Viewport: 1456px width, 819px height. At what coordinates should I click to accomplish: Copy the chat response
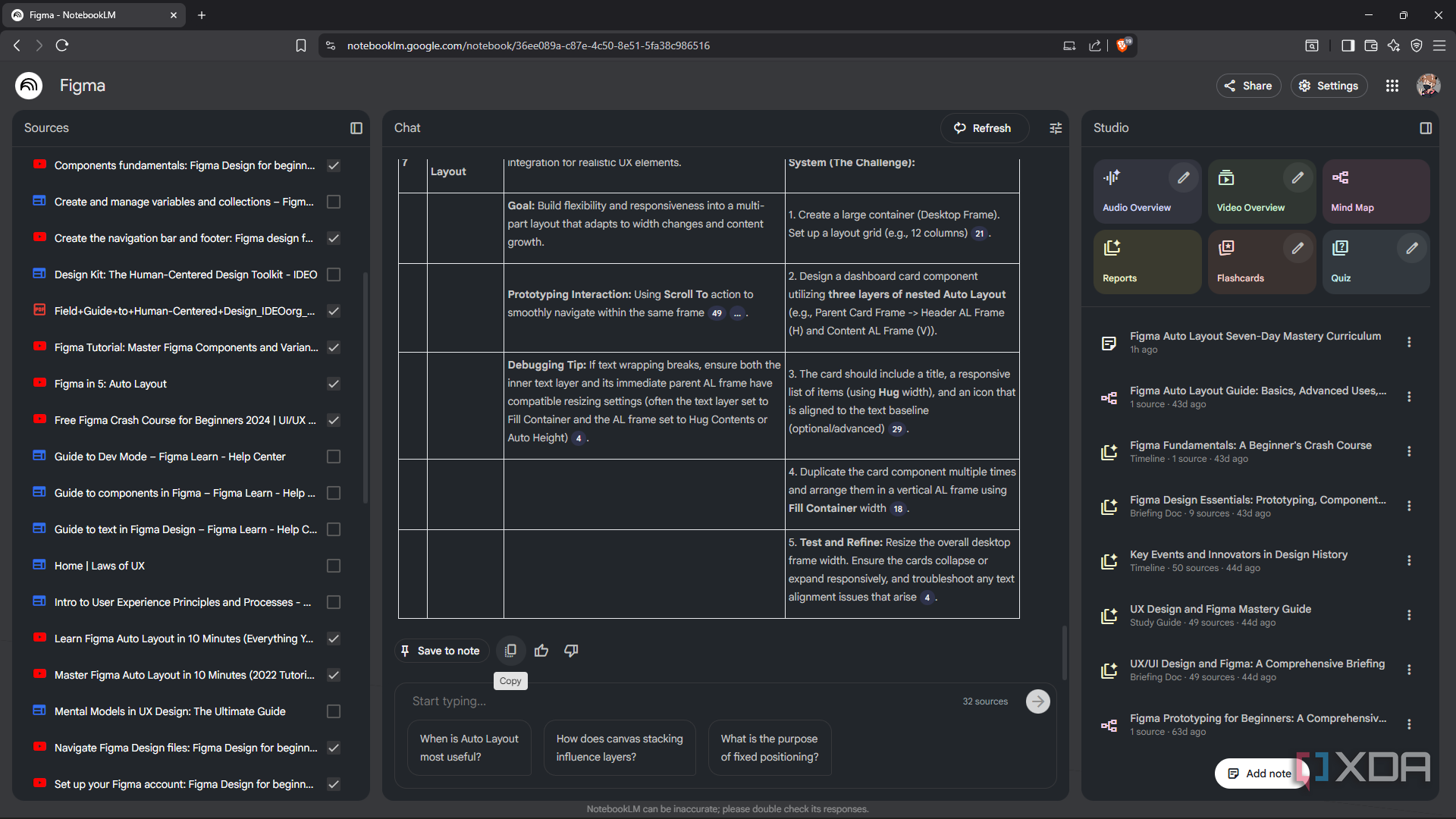click(510, 651)
